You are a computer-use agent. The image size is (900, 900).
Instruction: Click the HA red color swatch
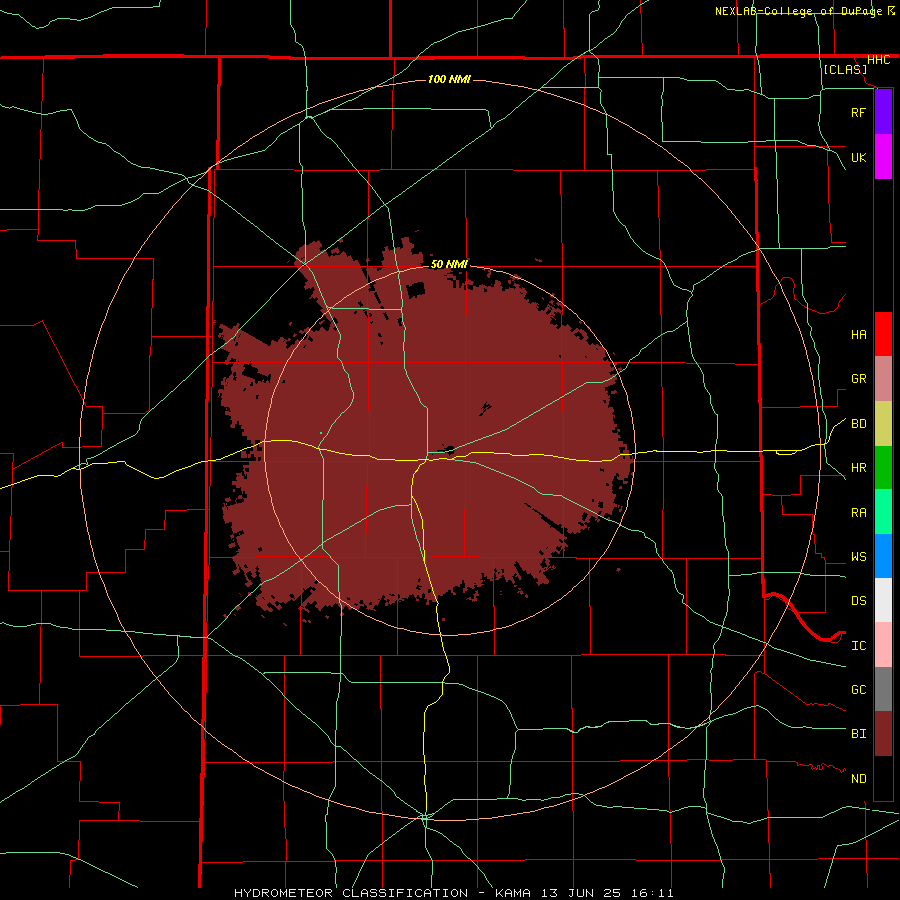coord(883,334)
